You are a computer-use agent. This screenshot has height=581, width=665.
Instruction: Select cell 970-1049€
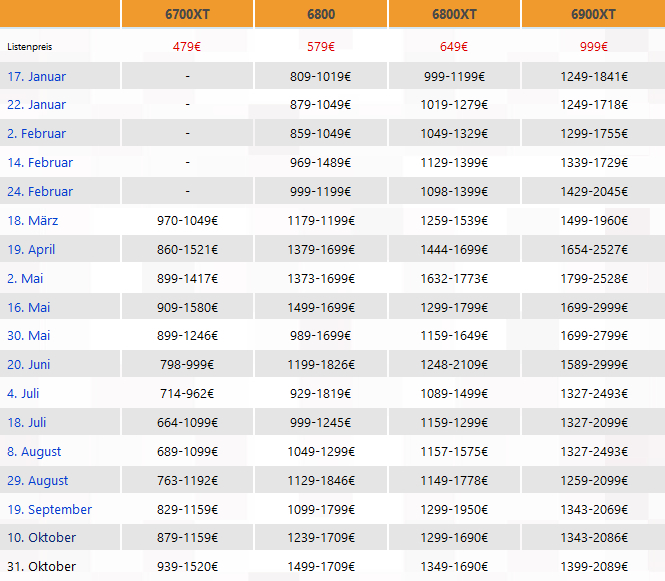coord(187,221)
